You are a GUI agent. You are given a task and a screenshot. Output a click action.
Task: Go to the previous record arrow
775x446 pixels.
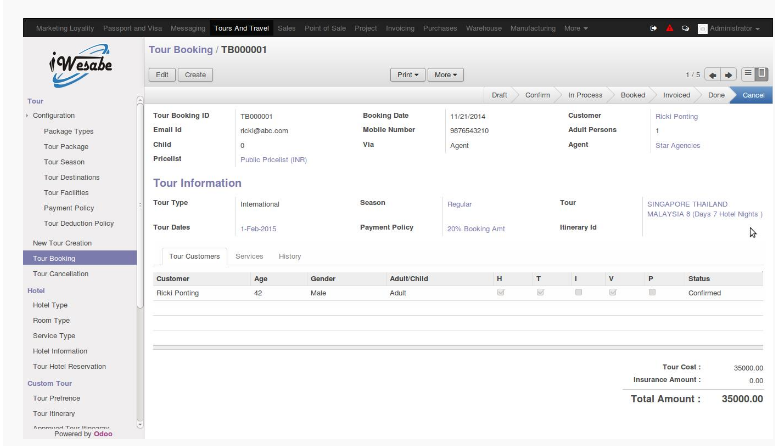pos(712,75)
